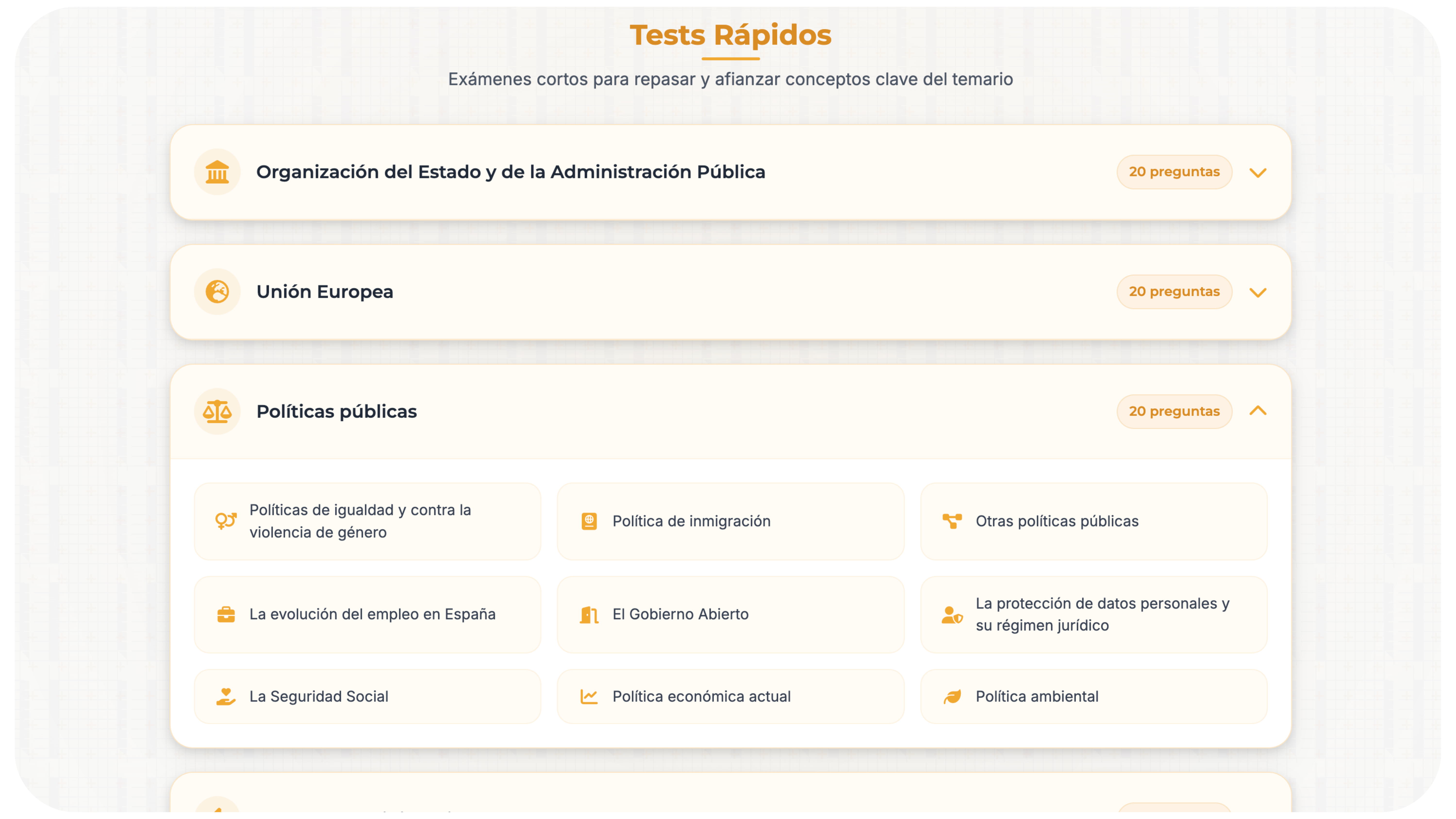Collapse the Políticas públicas section chevron
Viewport: 1456px width, 819px height.
pyautogui.click(x=1257, y=411)
